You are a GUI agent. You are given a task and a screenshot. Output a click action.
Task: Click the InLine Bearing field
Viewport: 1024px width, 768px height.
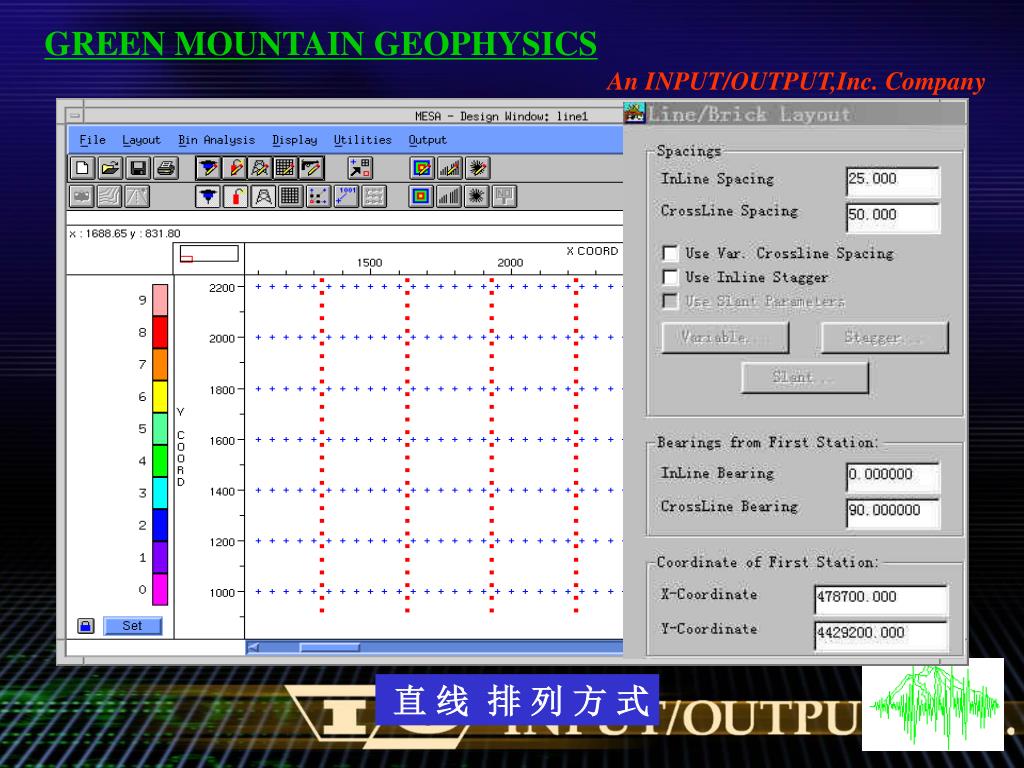893,476
